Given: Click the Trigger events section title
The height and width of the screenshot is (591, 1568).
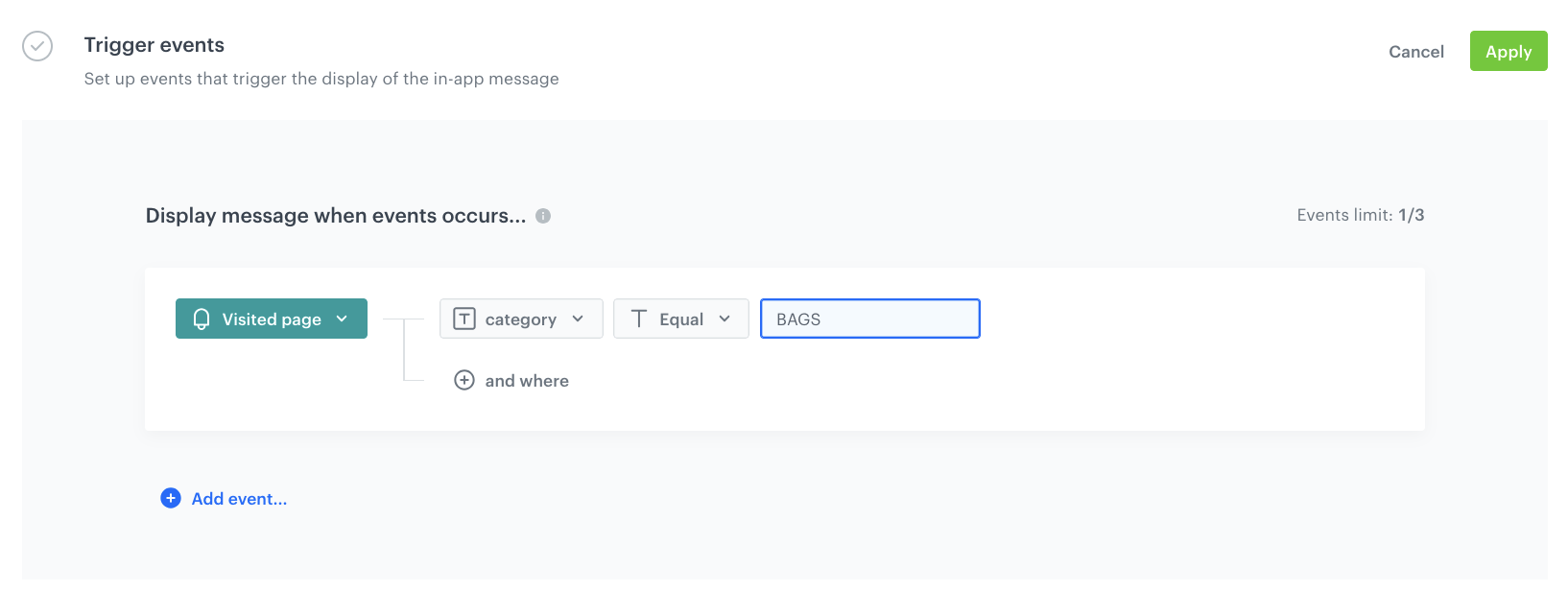Looking at the screenshot, I should point(154,45).
